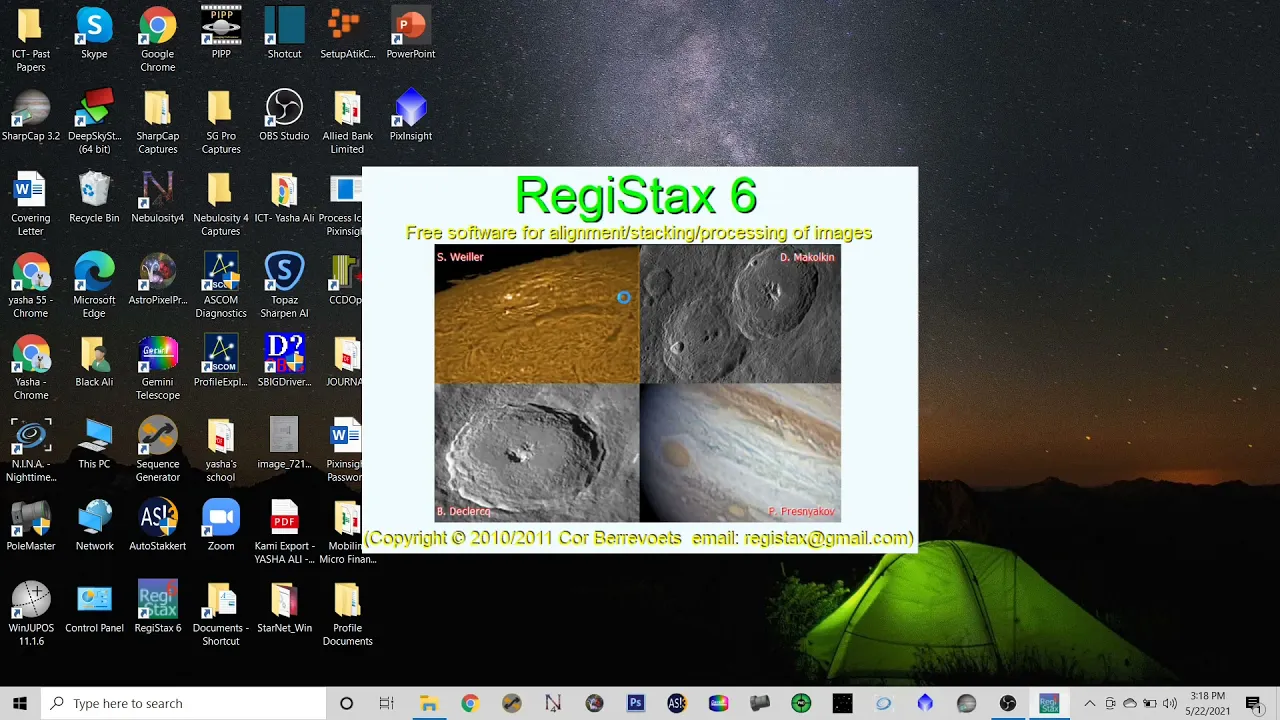Select the Gemini Telescope desktop icon

point(157,367)
